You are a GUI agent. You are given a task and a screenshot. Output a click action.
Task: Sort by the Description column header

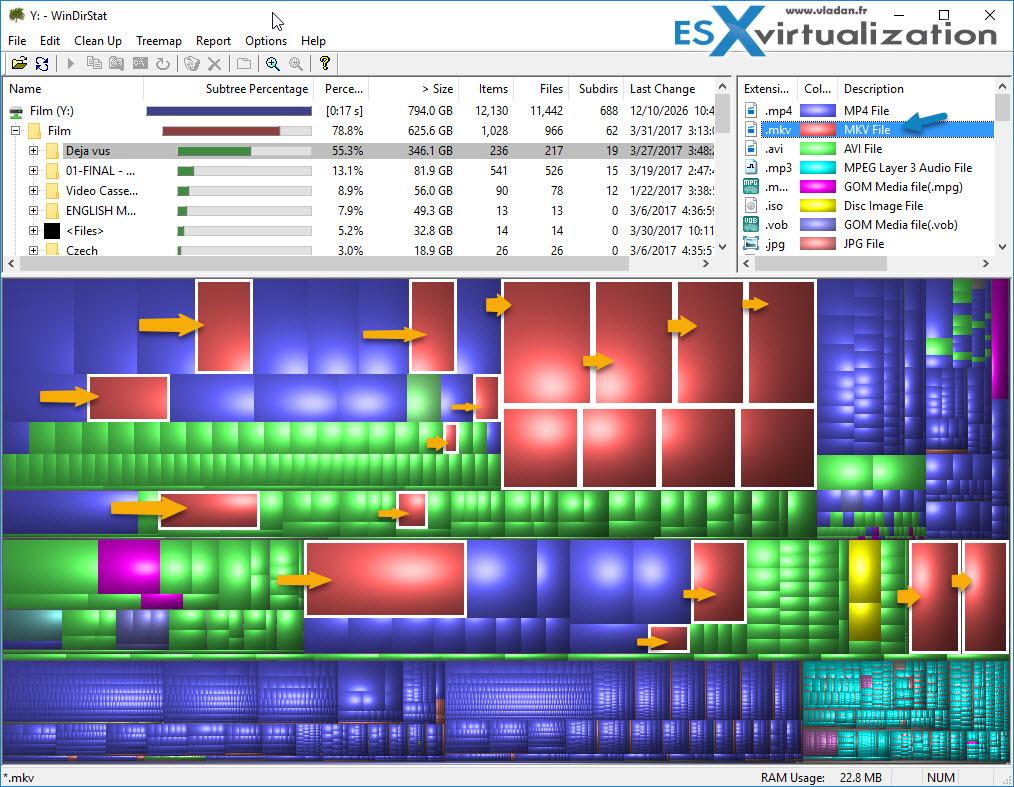pyautogui.click(x=915, y=89)
